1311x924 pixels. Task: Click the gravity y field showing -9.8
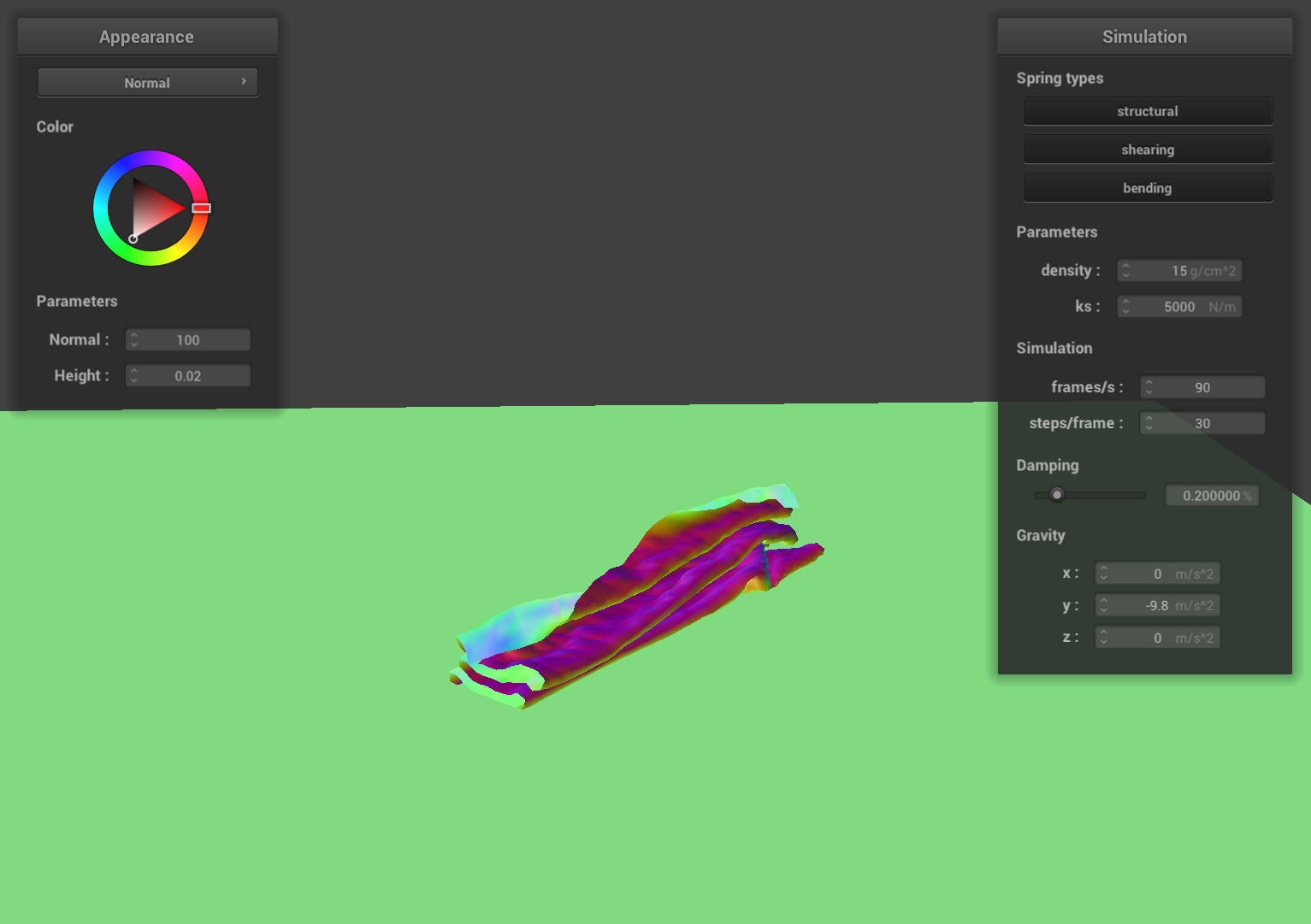(x=1157, y=605)
